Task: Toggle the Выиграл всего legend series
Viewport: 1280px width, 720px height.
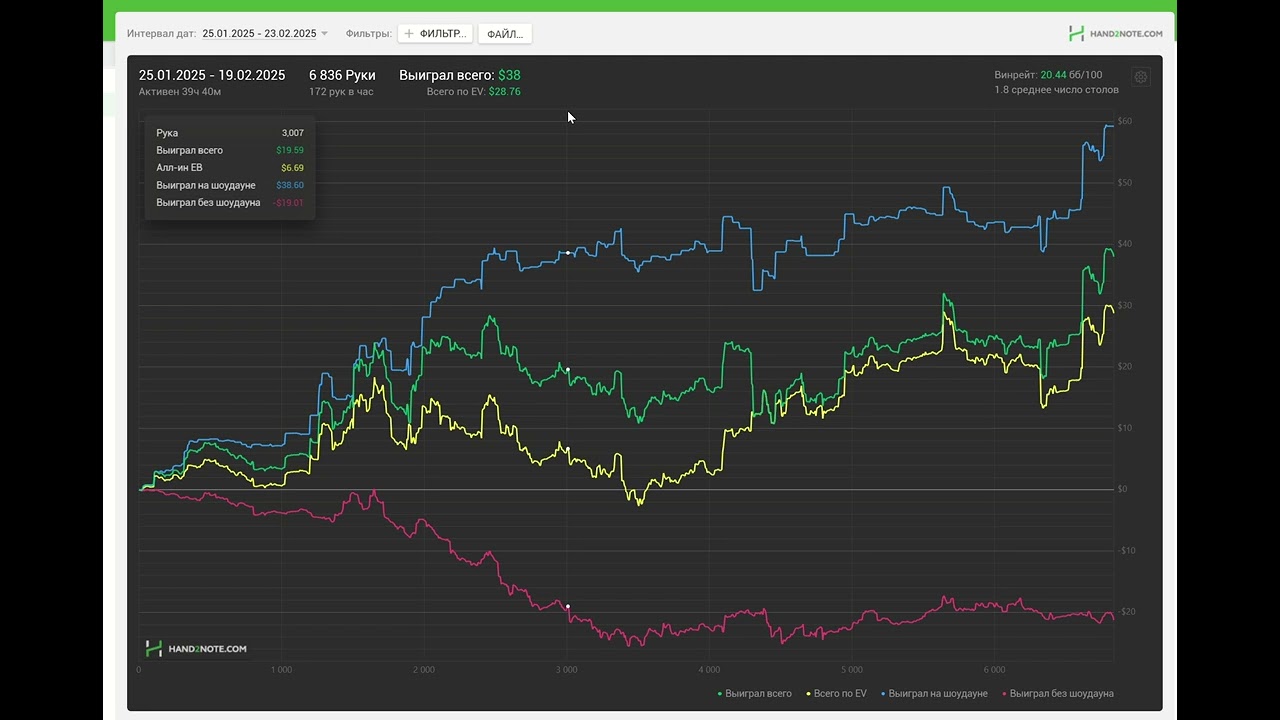Action: [755, 693]
